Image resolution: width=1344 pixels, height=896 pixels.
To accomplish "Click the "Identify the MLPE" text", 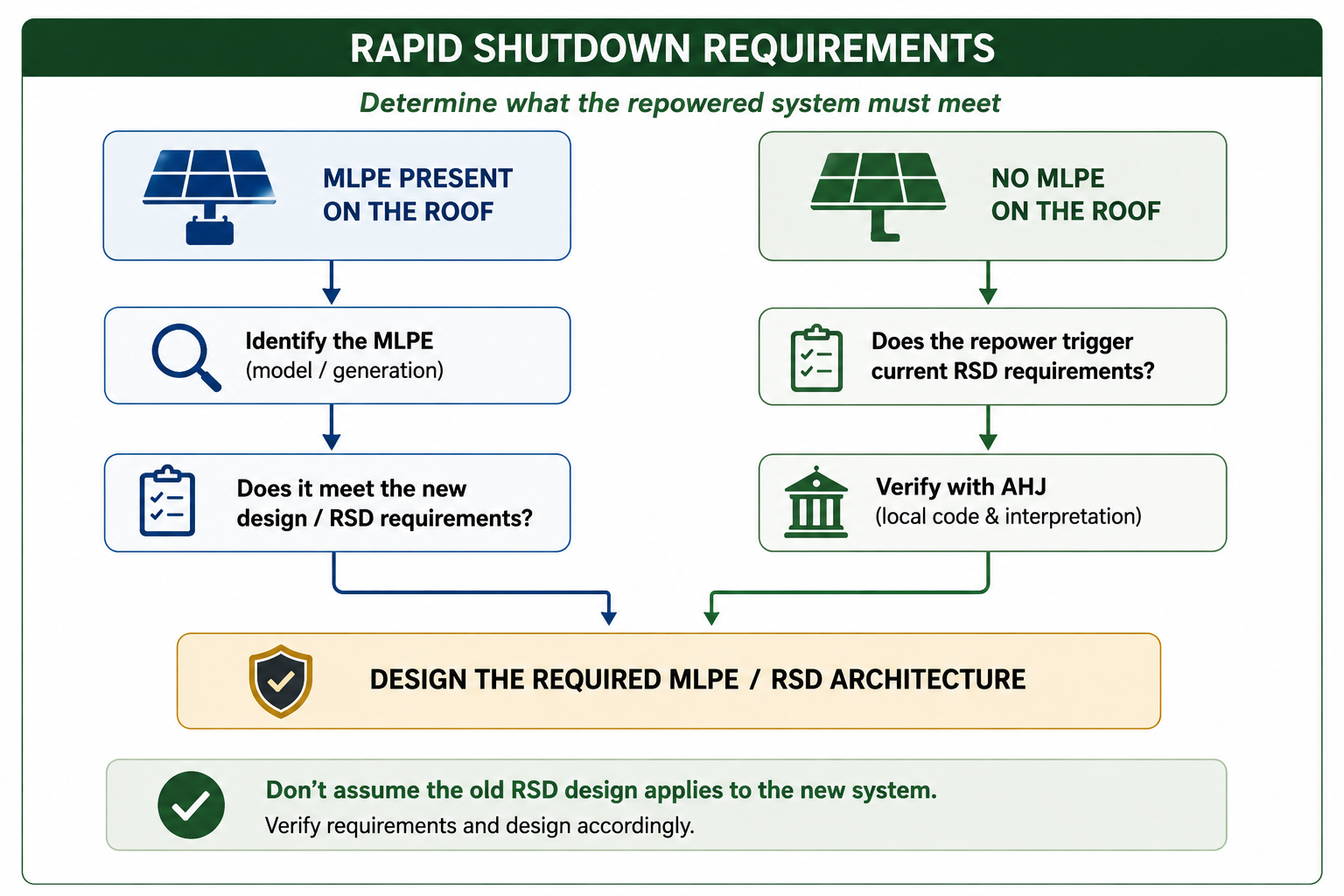I will [339, 340].
